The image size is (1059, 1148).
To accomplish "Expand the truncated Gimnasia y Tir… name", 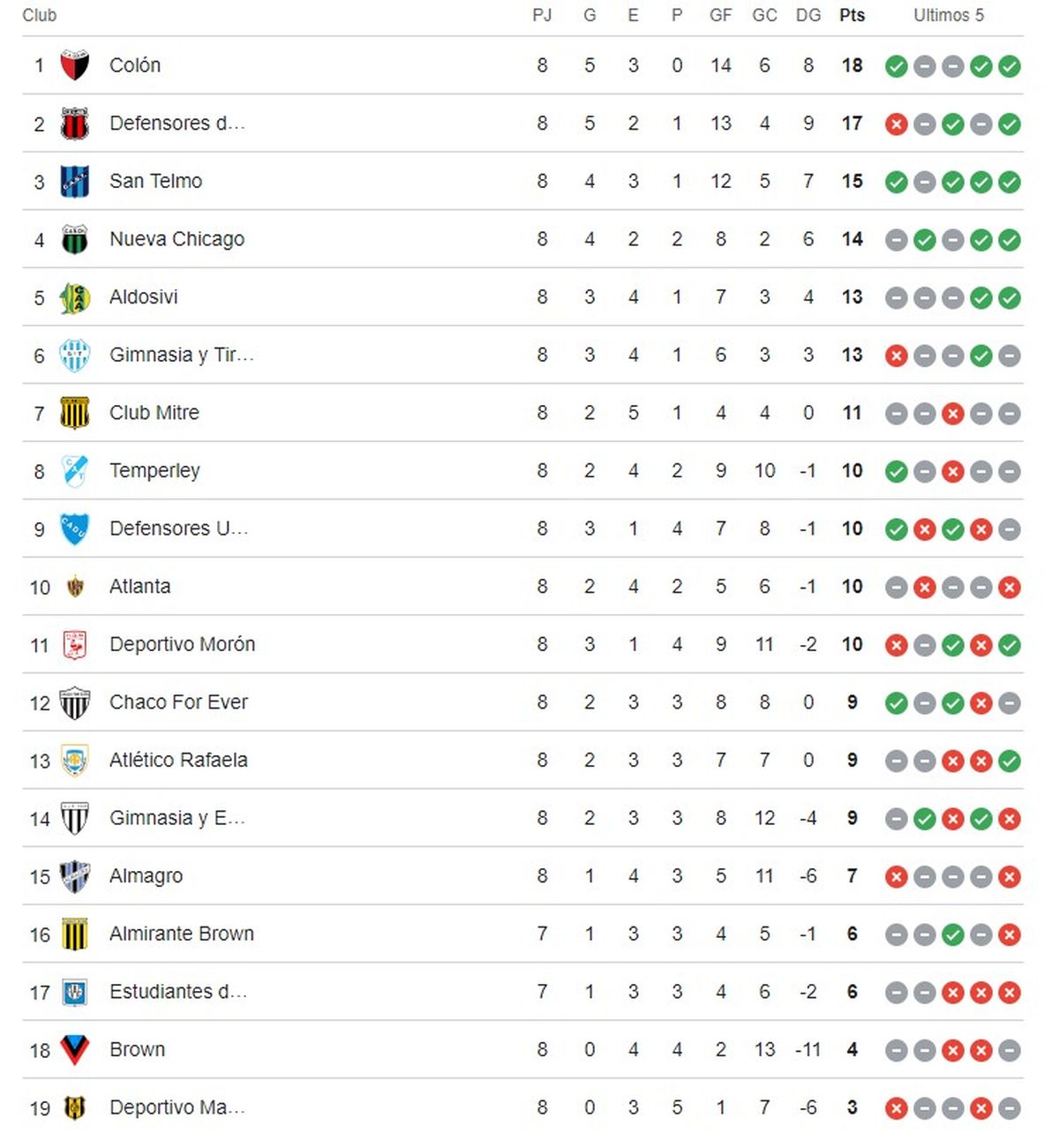I will (x=181, y=355).
